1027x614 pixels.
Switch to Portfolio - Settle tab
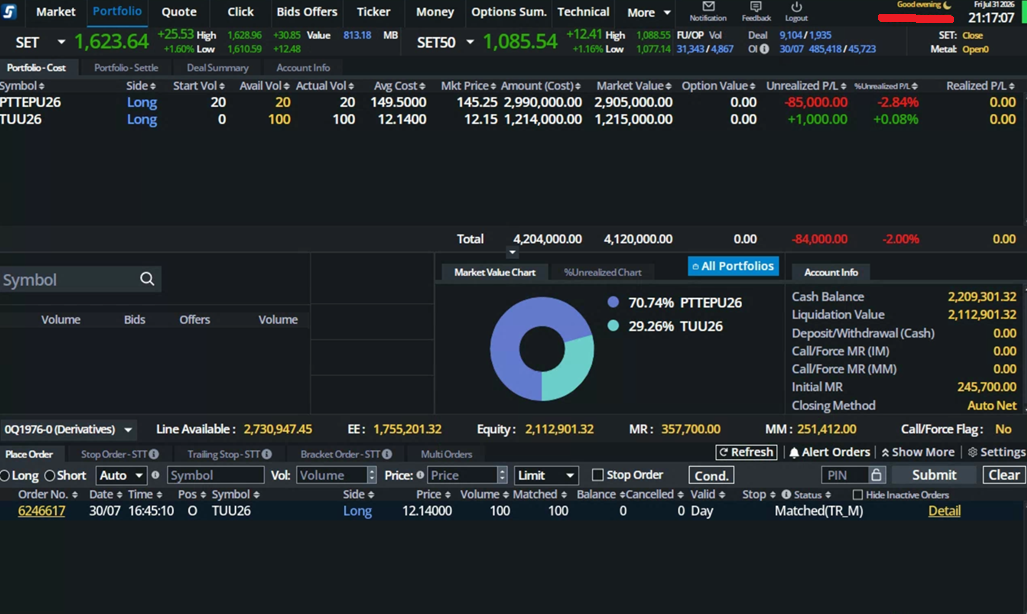click(126, 67)
